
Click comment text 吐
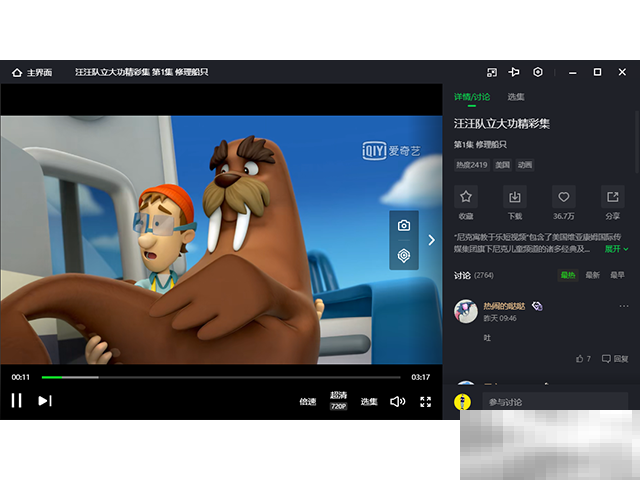pos(487,338)
